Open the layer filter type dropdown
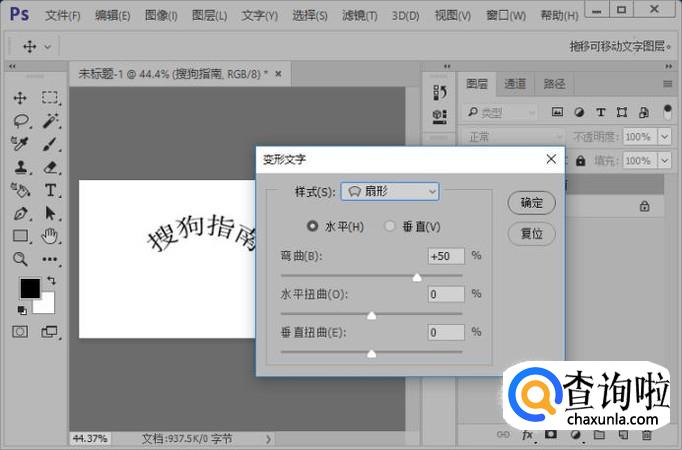 (500, 113)
